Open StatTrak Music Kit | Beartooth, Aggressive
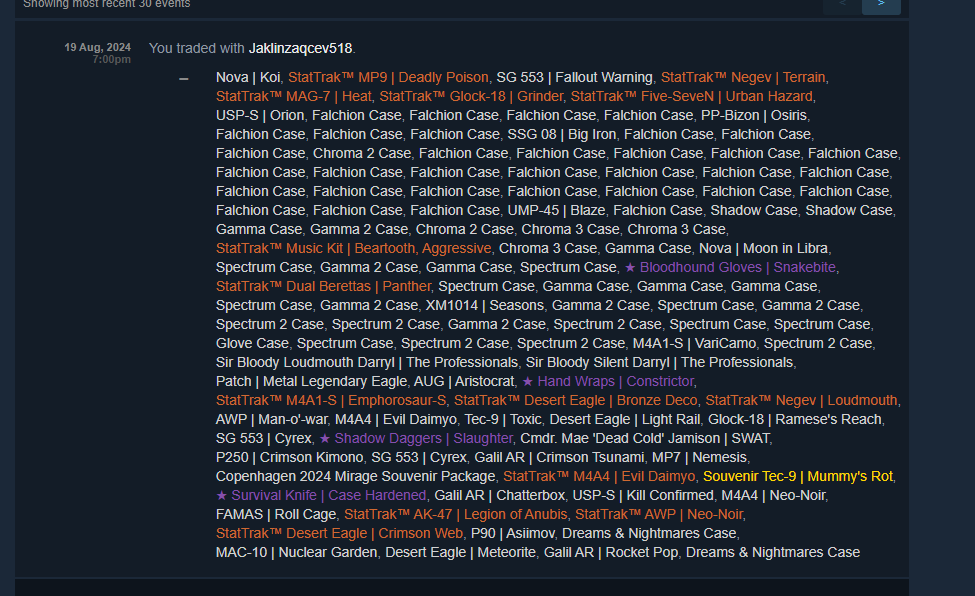The width and height of the screenshot is (975, 596). point(353,248)
